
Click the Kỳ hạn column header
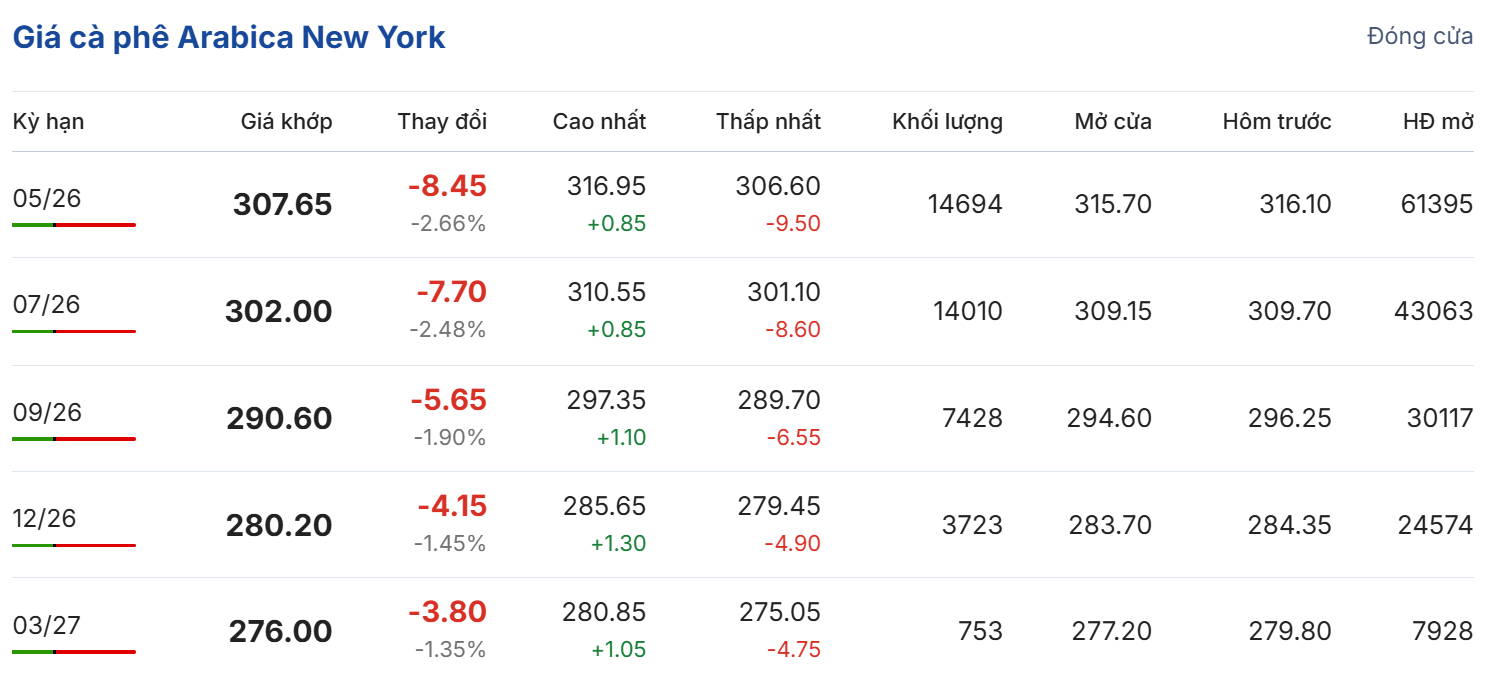coord(48,122)
